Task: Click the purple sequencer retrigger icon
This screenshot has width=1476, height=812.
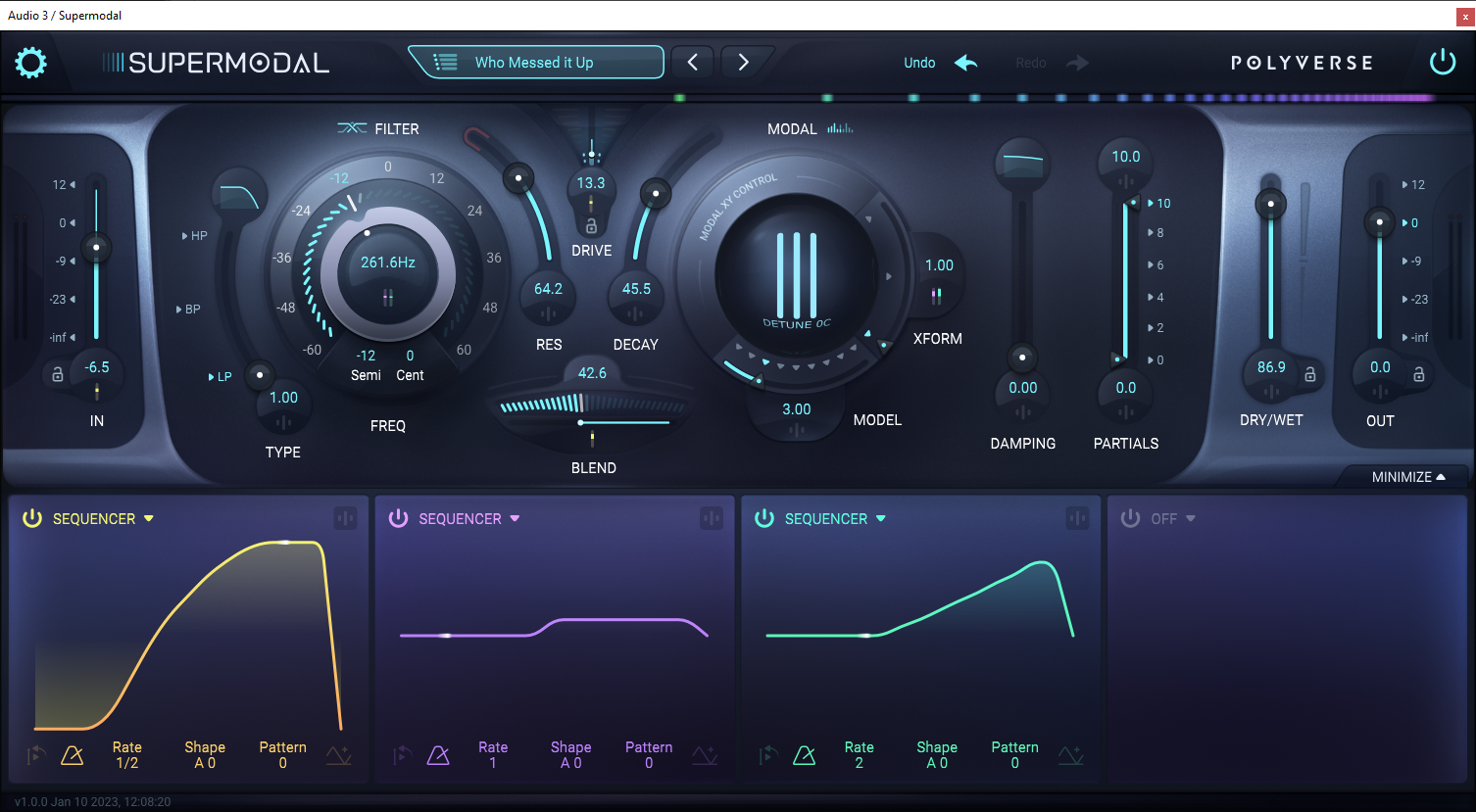Action: coord(402,755)
